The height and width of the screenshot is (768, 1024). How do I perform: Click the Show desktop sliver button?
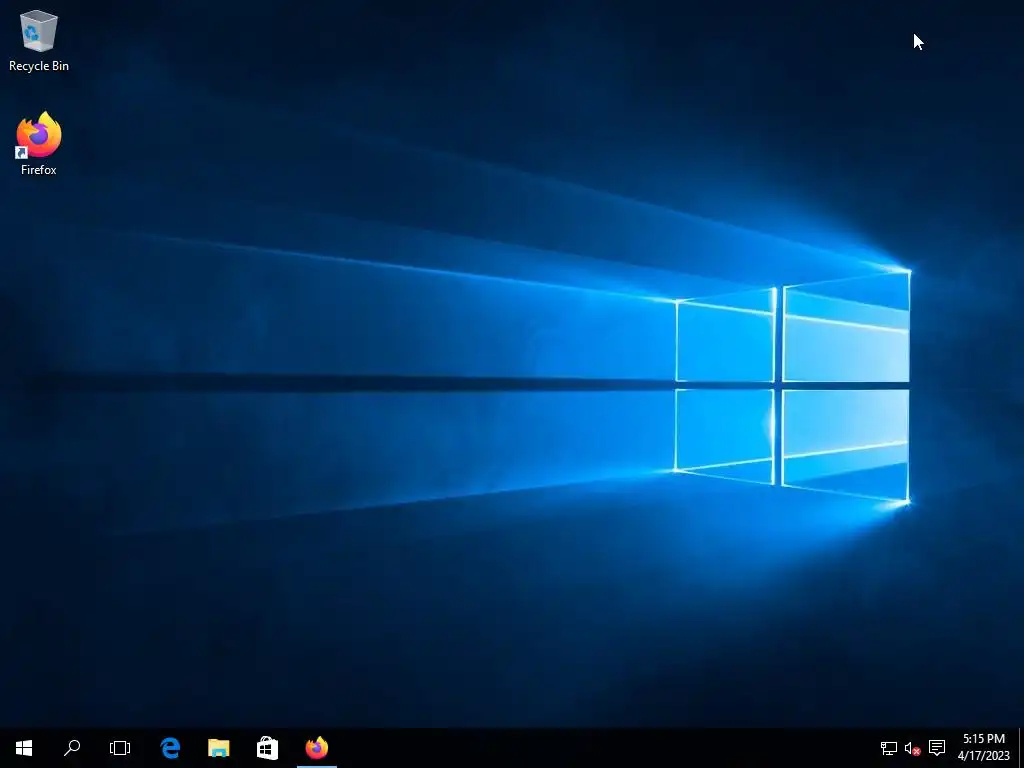pyautogui.click(x=1021, y=748)
